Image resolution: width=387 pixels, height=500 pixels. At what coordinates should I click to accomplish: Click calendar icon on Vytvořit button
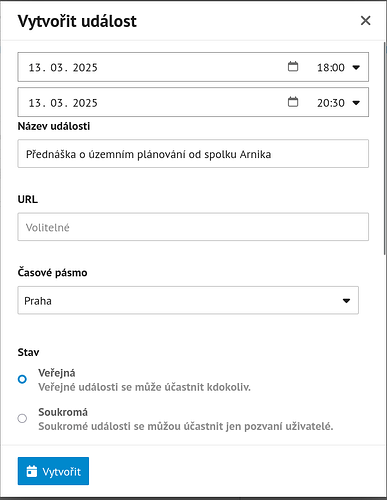pyautogui.click(x=32, y=471)
